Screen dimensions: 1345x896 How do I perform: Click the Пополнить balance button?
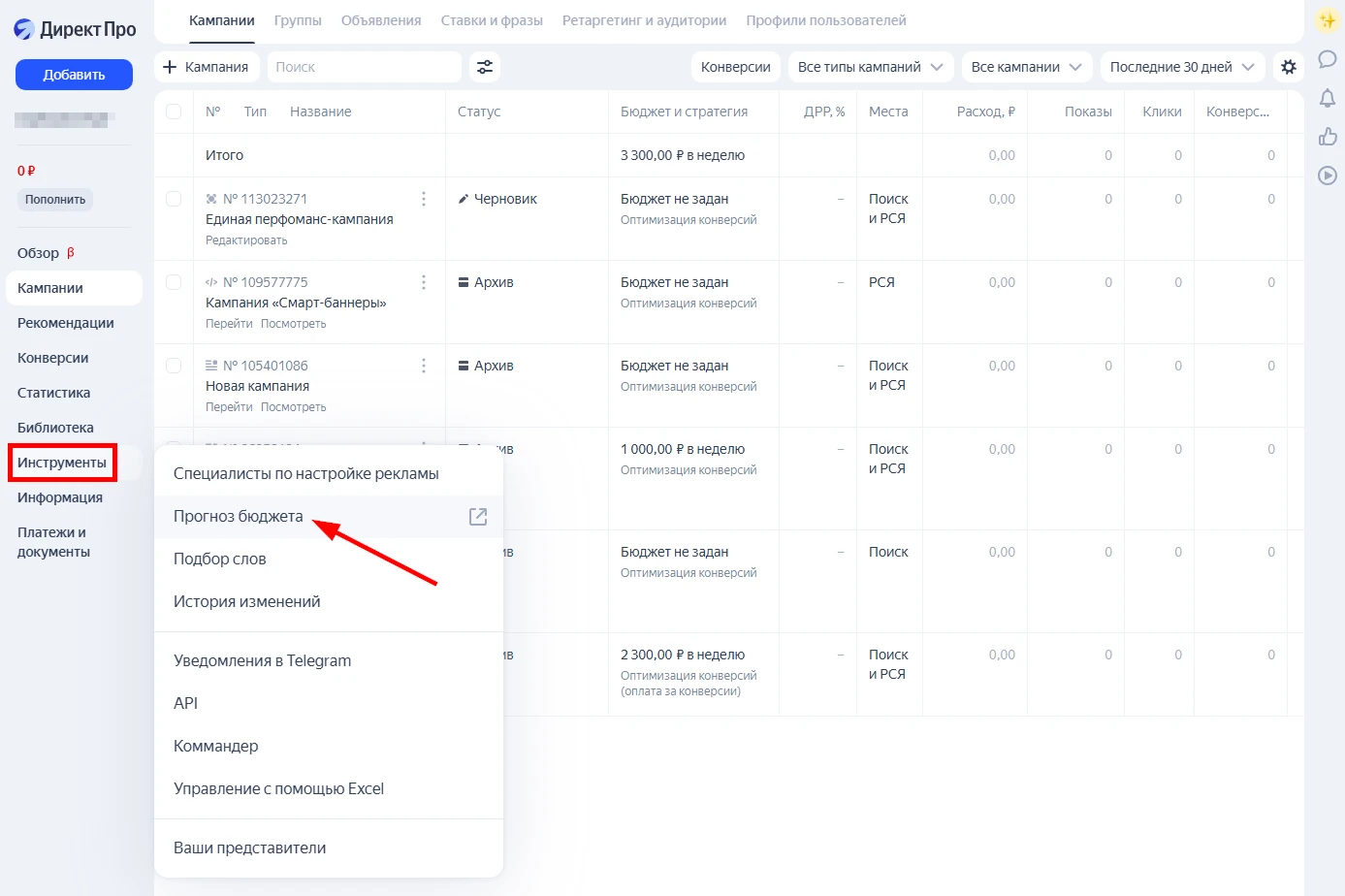[x=55, y=200]
